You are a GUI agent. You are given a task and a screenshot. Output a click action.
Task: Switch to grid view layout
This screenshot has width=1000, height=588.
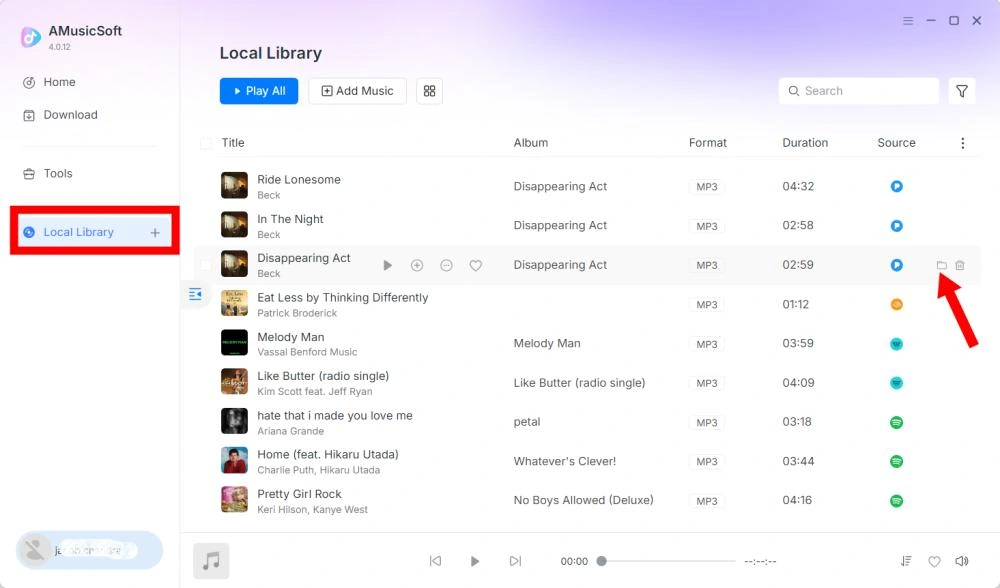[429, 91]
